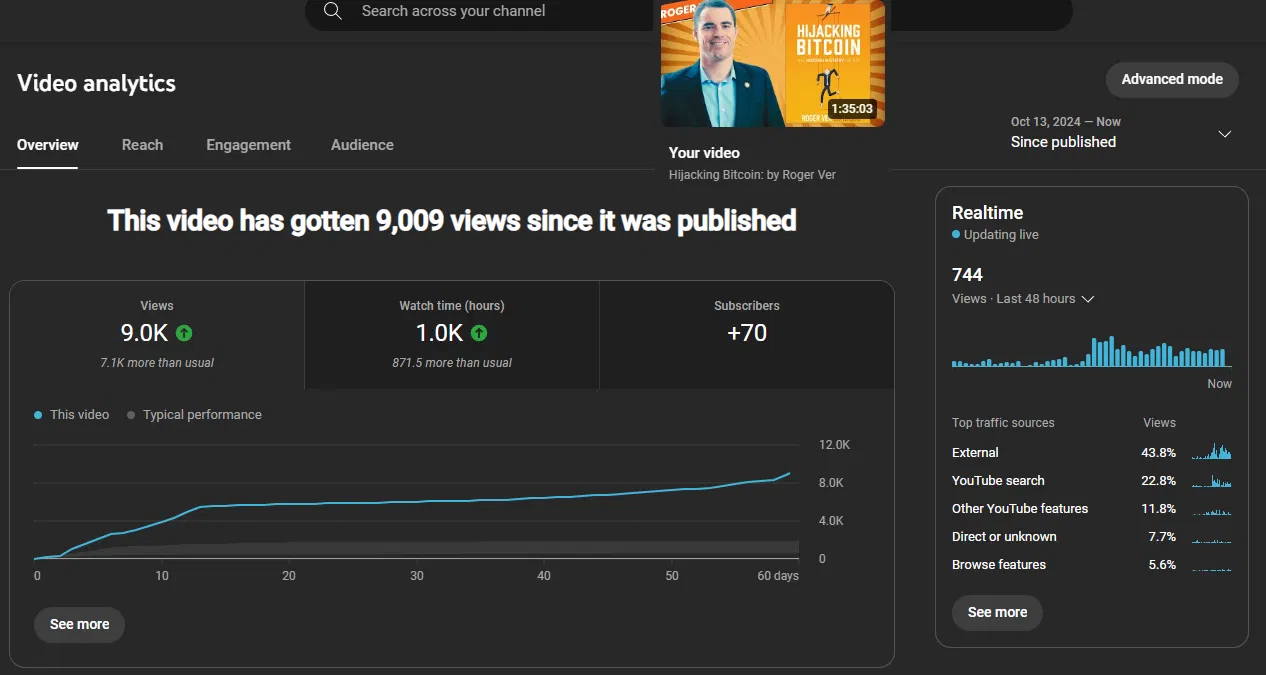Click the External sparkline chart

[1211, 451]
